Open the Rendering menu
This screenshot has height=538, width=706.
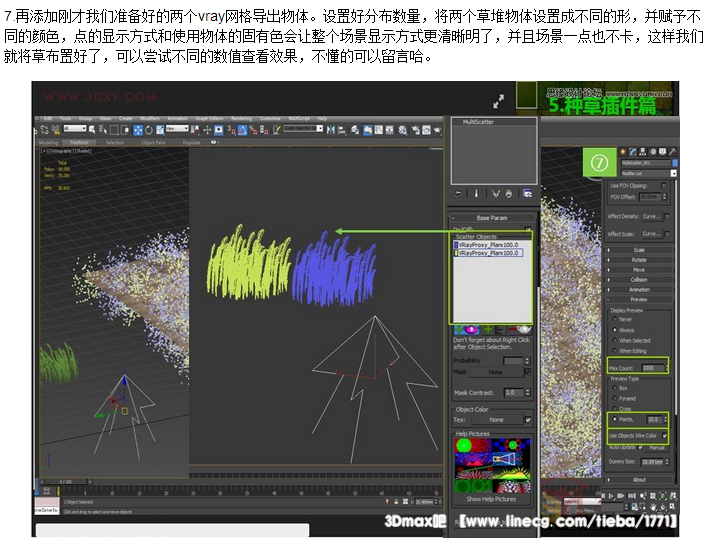click(x=241, y=119)
